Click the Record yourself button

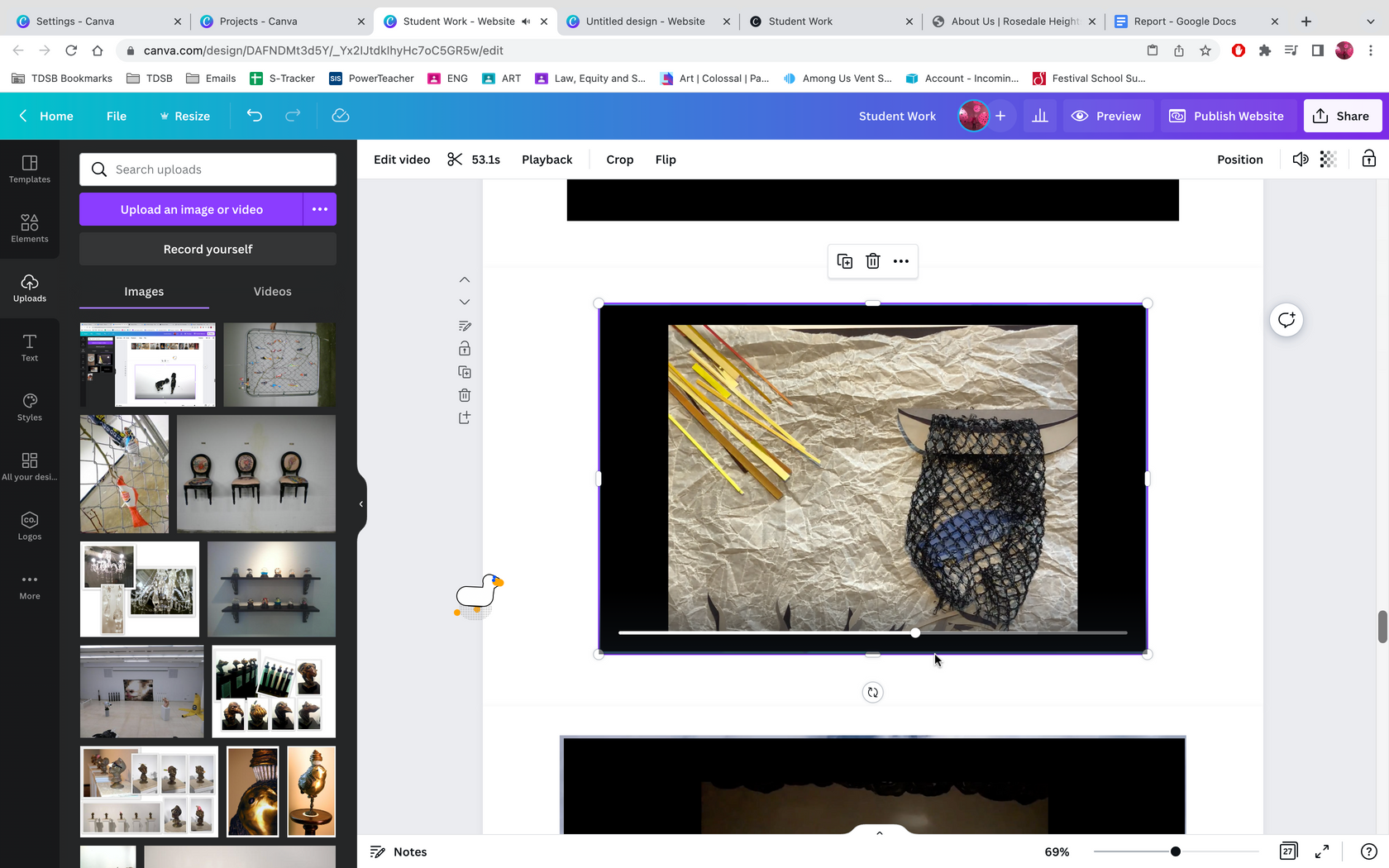(x=208, y=249)
